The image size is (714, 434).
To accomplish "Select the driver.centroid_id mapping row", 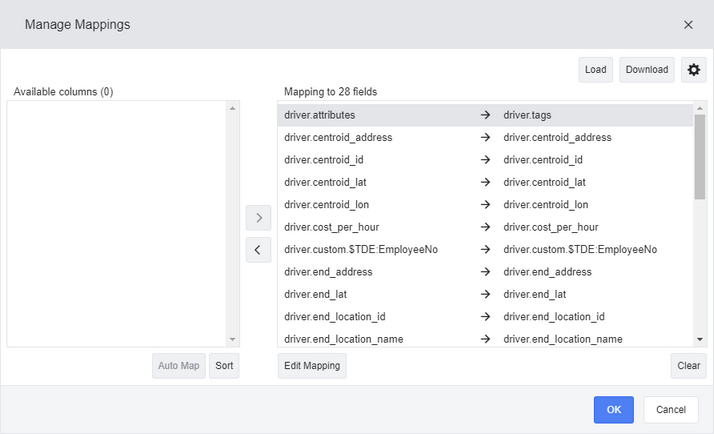I will pyautogui.click(x=485, y=160).
